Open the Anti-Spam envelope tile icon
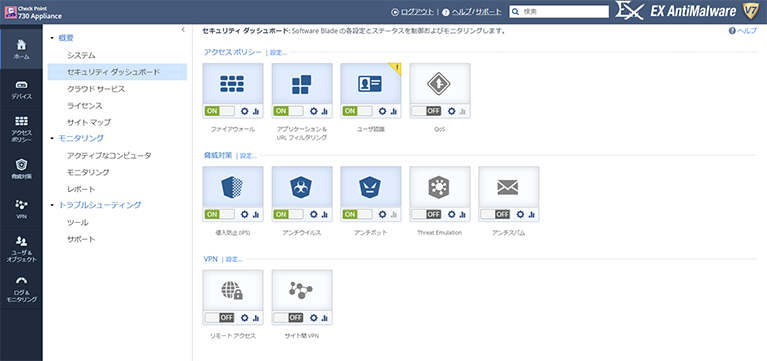The height and width of the screenshot is (361, 767). pyautogui.click(x=508, y=187)
